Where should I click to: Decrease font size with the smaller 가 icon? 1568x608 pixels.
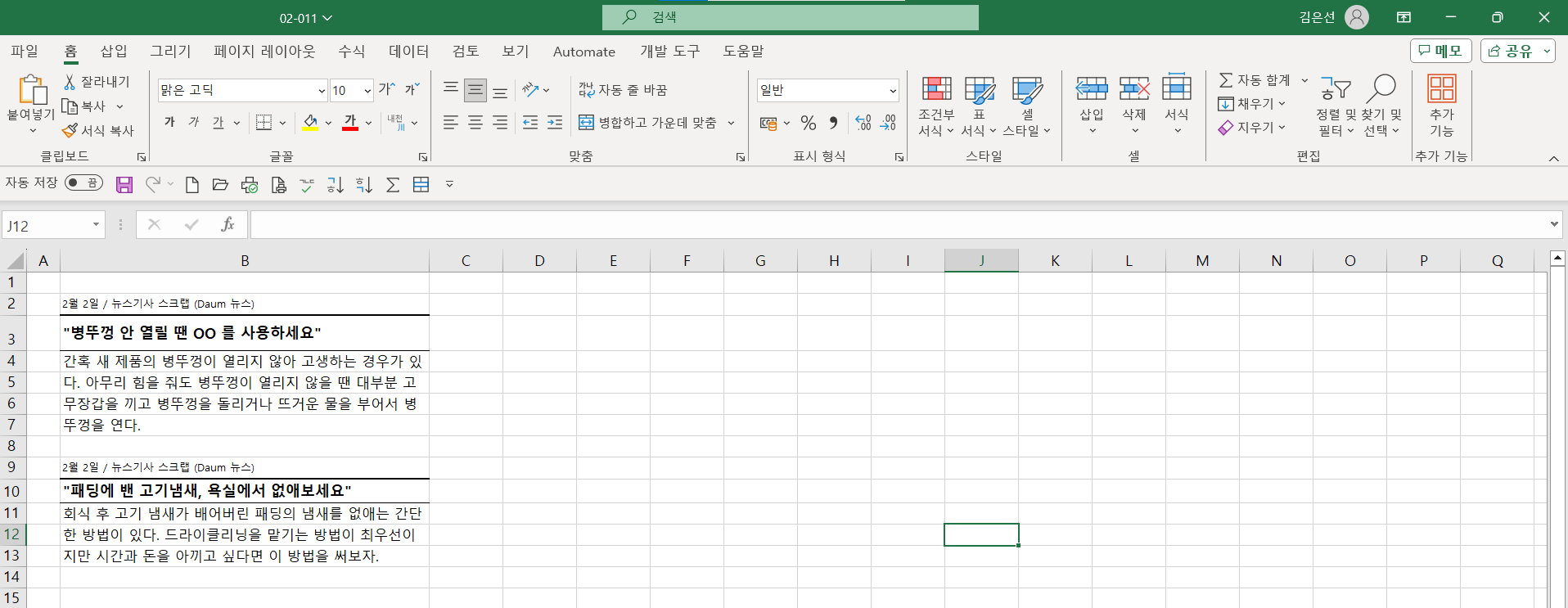[412, 89]
